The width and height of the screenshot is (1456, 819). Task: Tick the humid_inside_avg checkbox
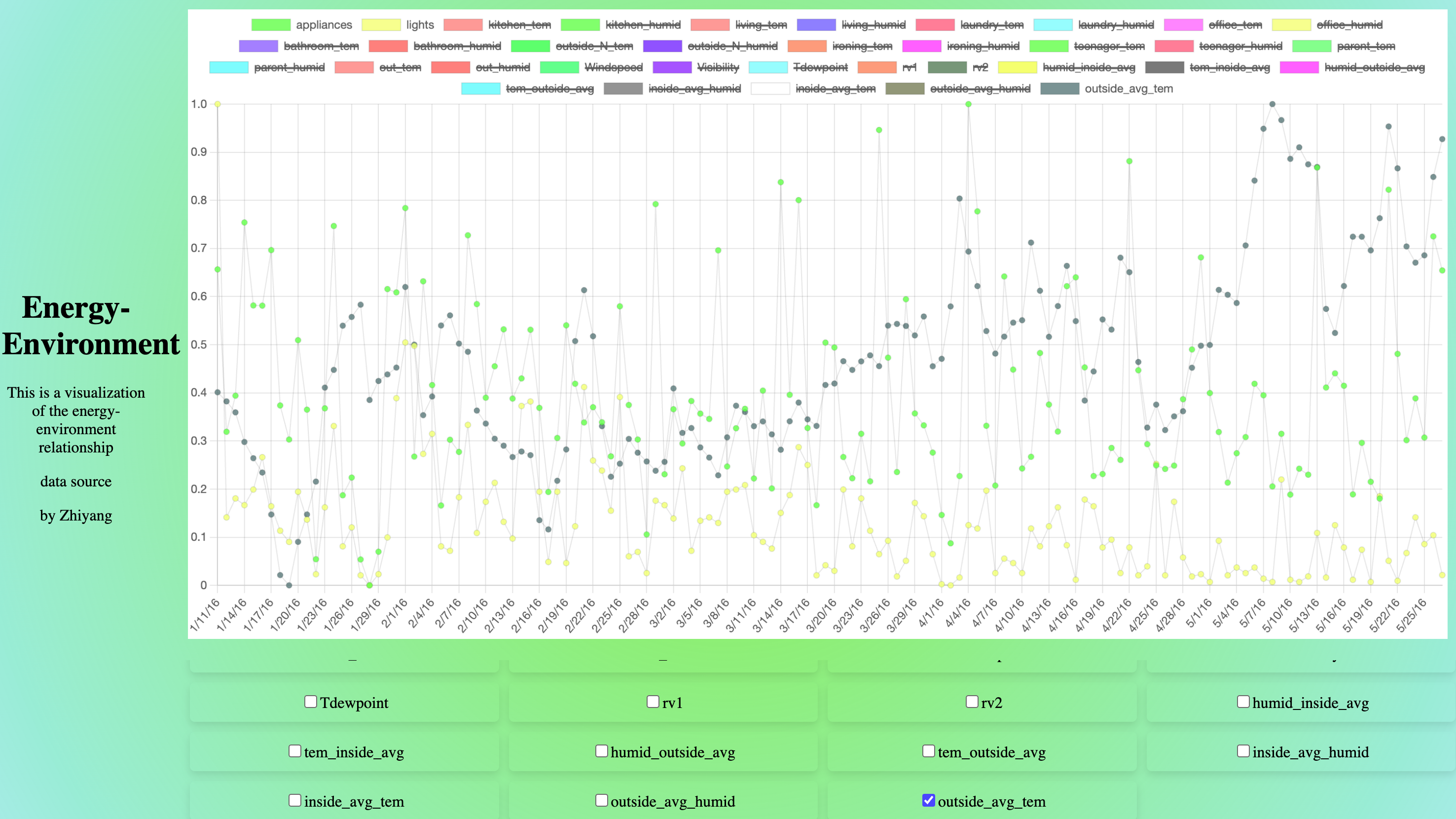tap(1243, 702)
